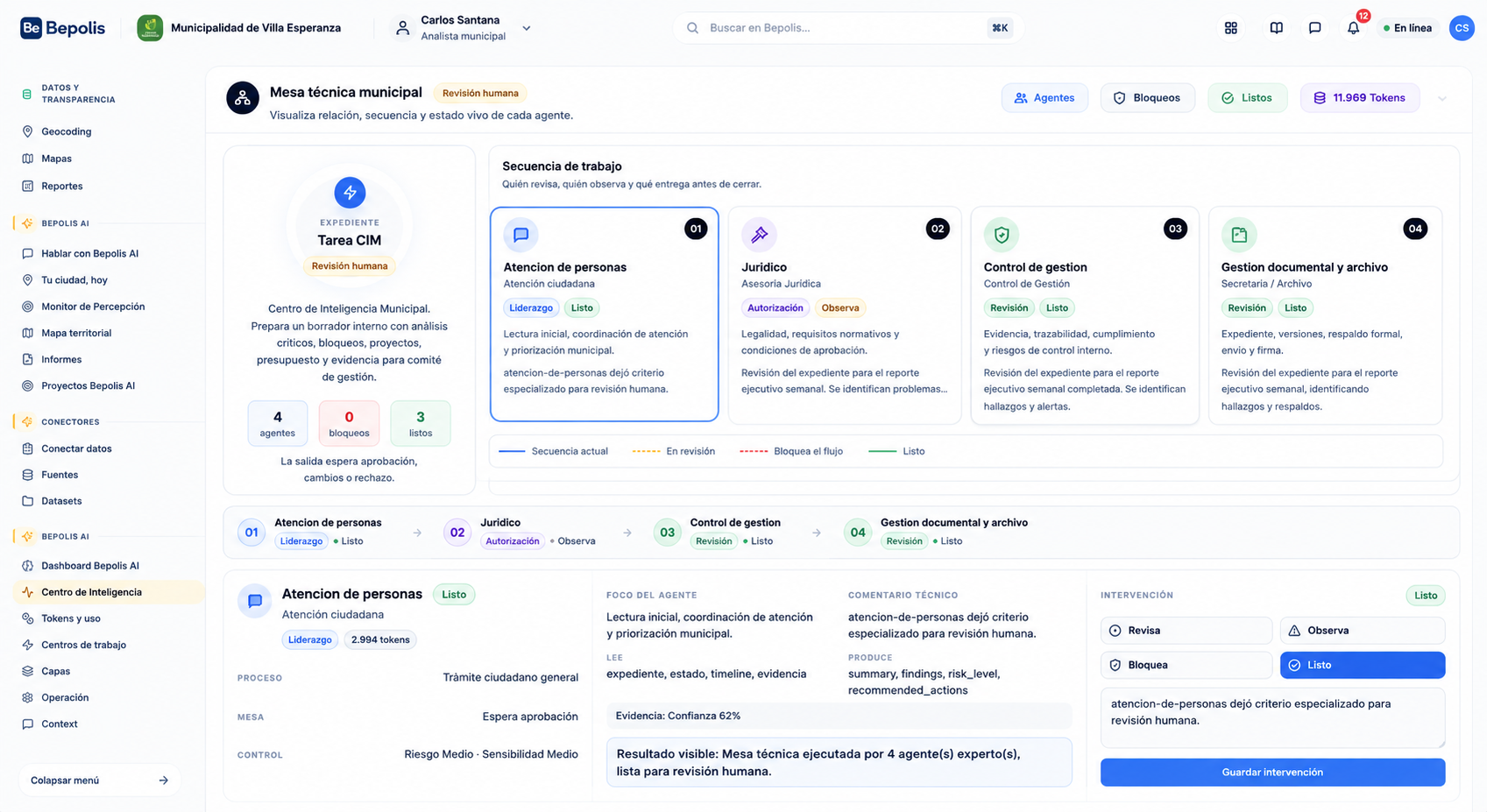
Task: Expand the chevron next to Tokens pill
Action: 1442,98
